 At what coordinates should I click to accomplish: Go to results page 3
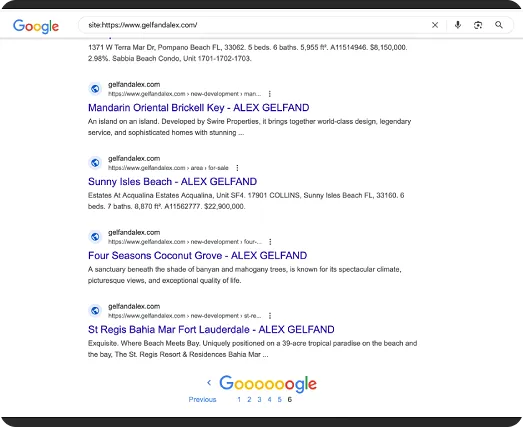click(259, 400)
